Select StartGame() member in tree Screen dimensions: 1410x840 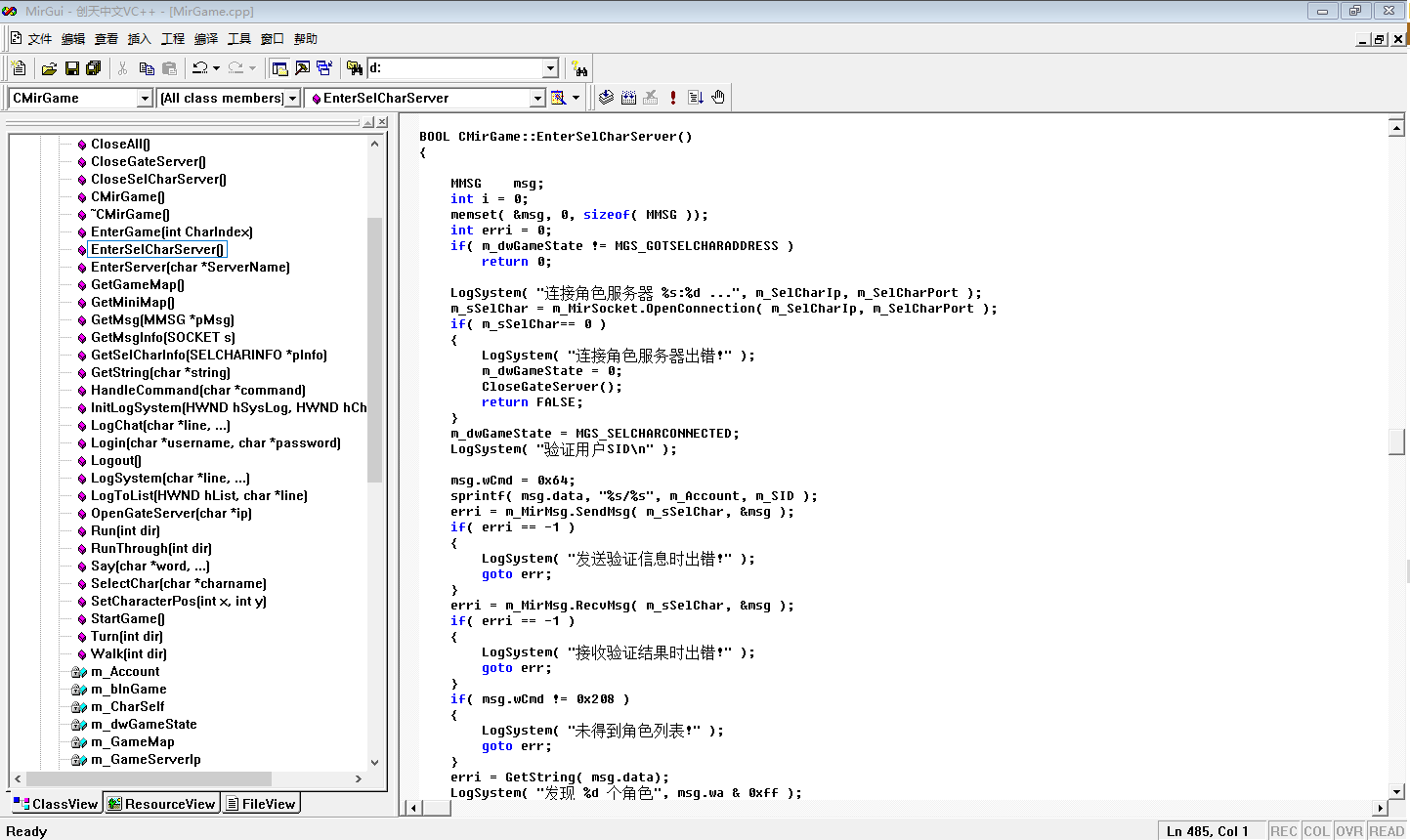coord(127,618)
